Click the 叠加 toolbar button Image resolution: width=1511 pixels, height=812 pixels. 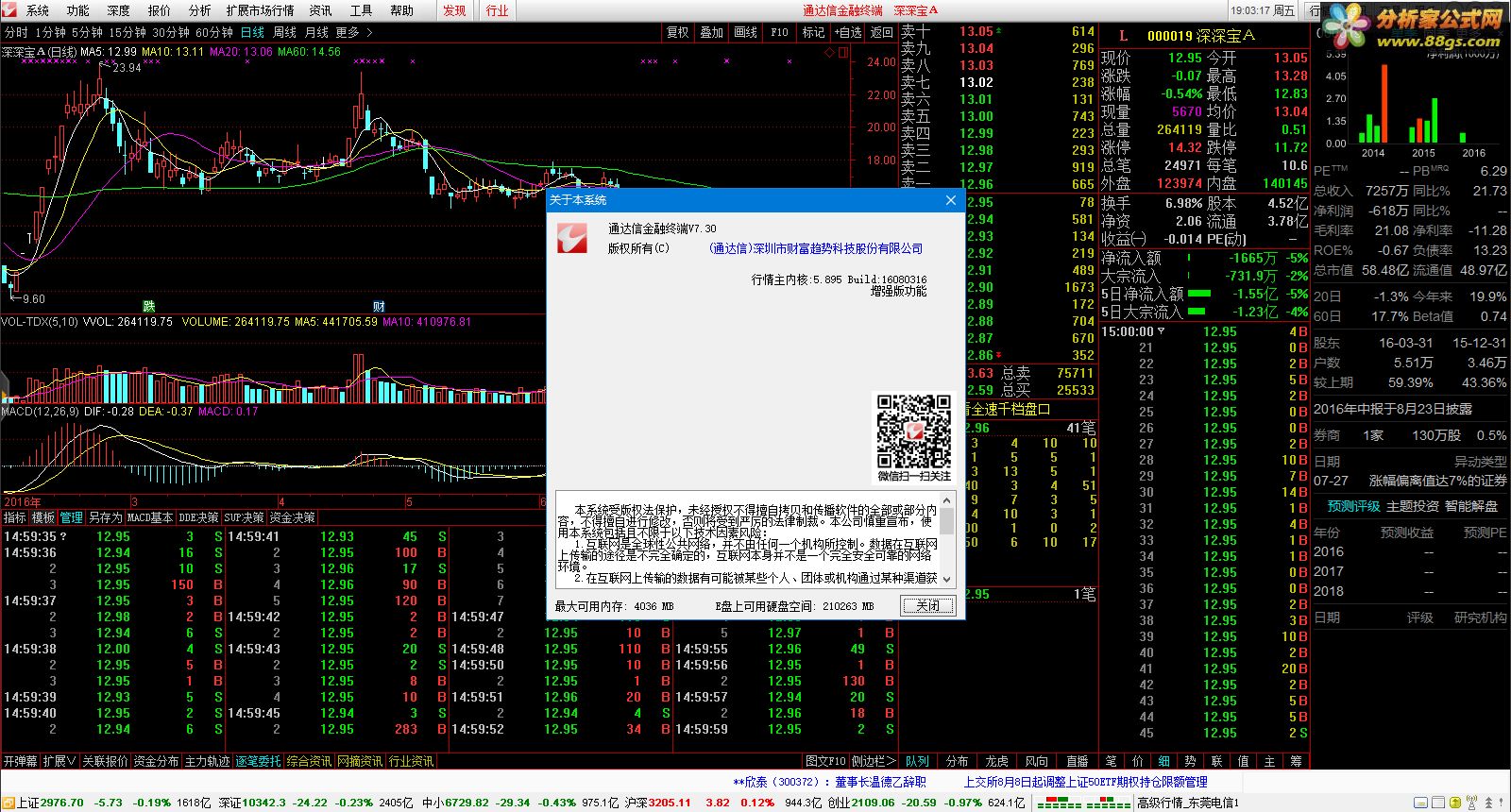tap(711, 32)
